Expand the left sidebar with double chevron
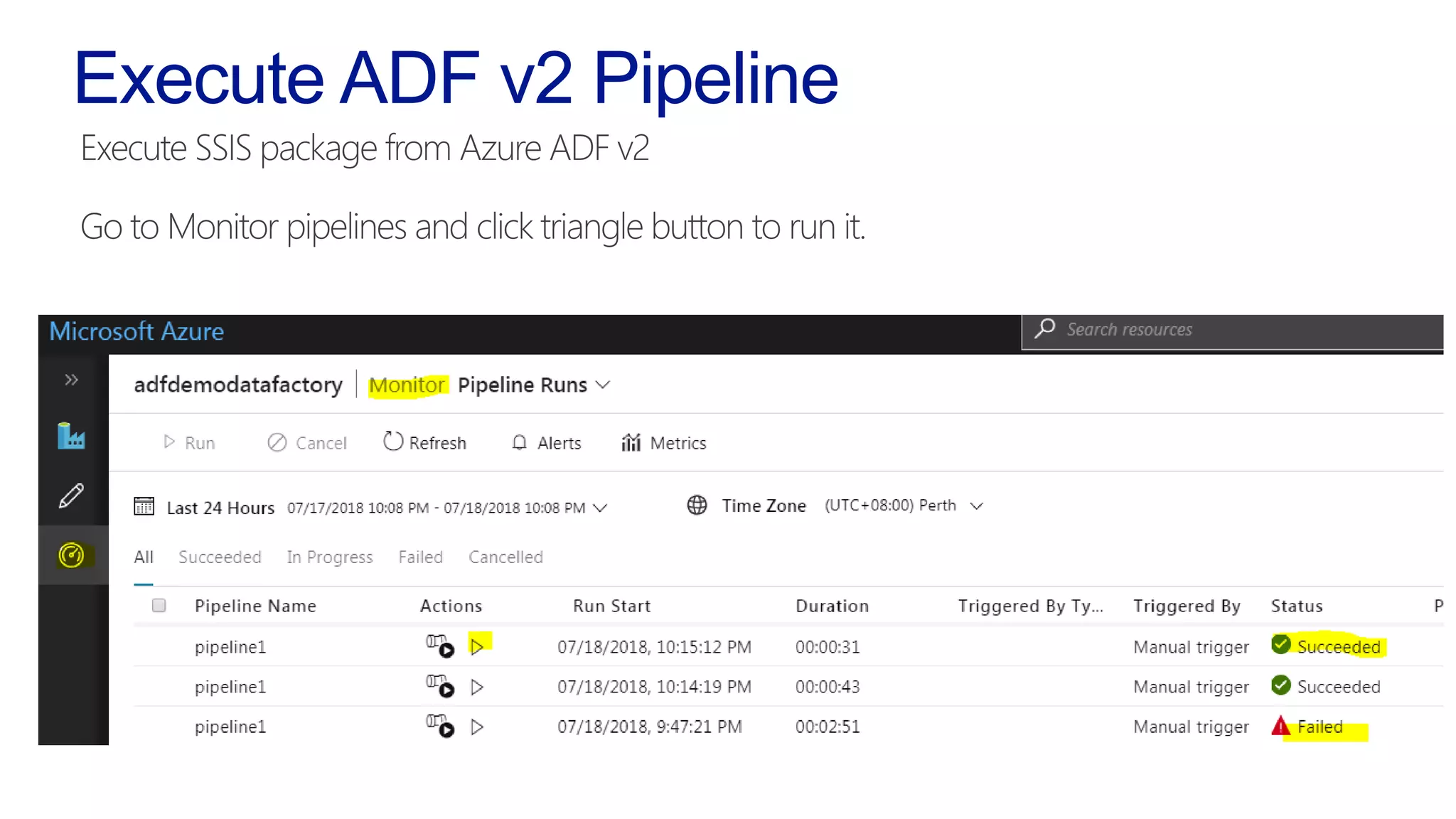Image resolution: width=1456 pixels, height=819 pixels. tap(71, 380)
